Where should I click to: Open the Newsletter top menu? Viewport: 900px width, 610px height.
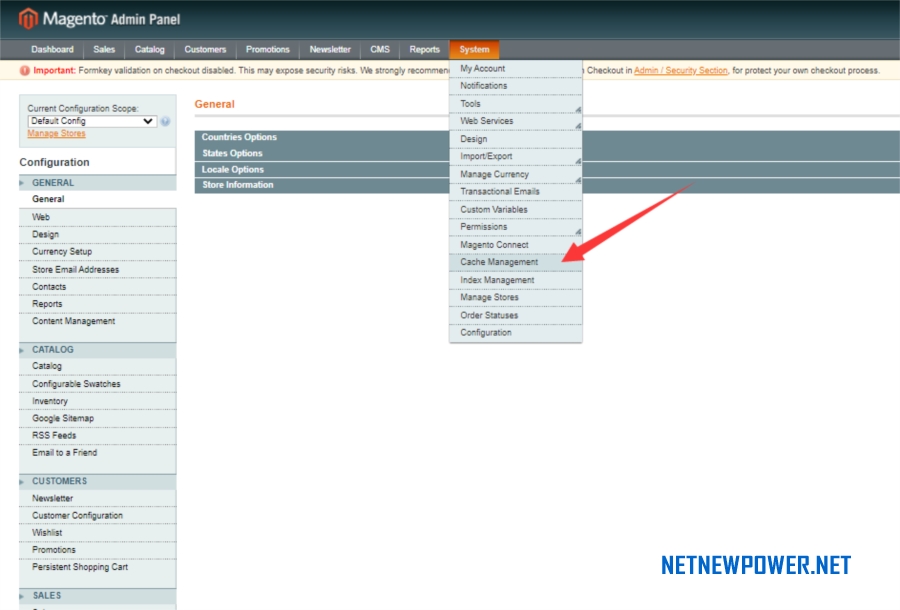(330, 49)
